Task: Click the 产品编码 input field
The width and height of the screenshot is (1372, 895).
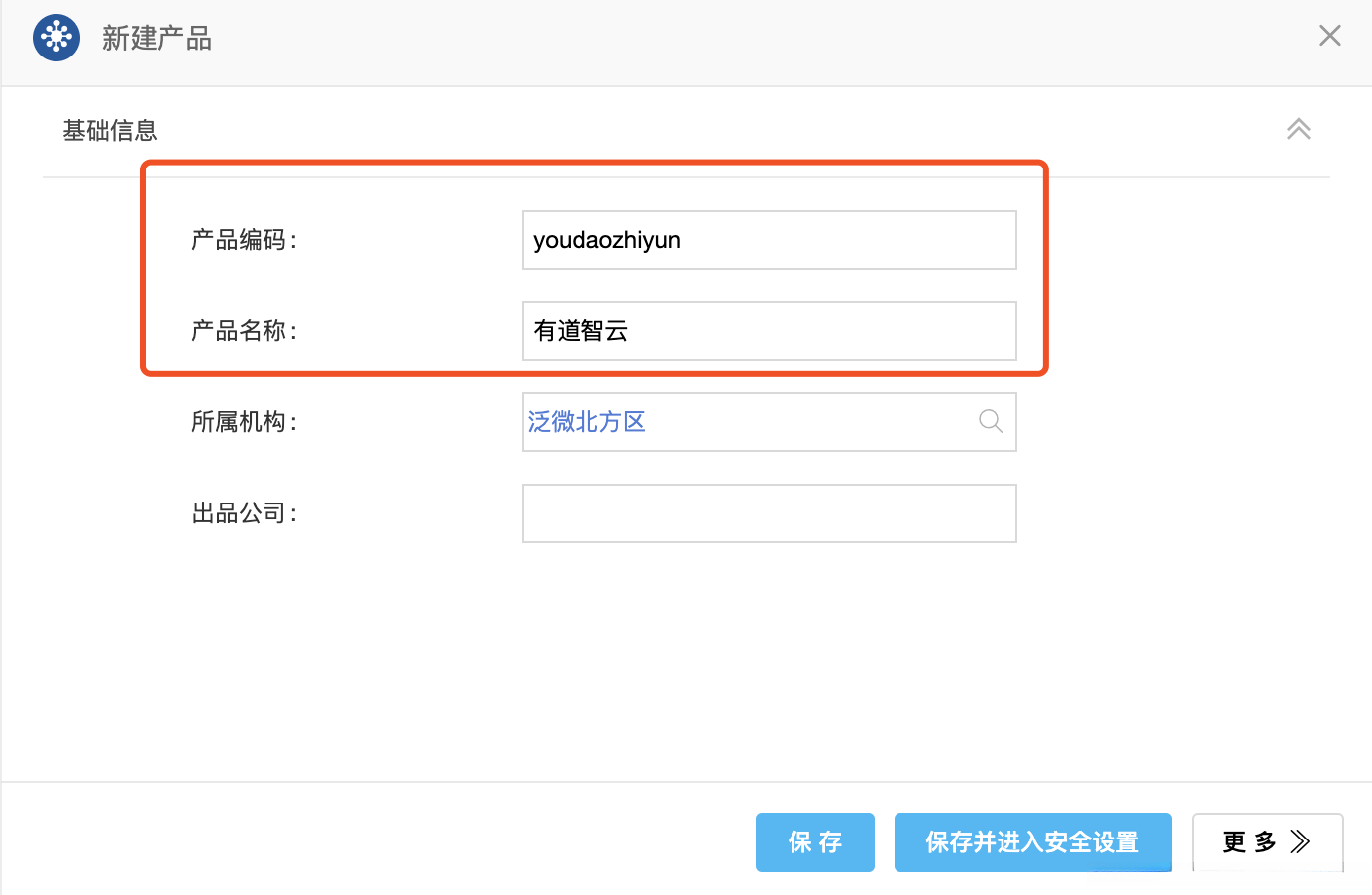Action: tap(842, 240)
